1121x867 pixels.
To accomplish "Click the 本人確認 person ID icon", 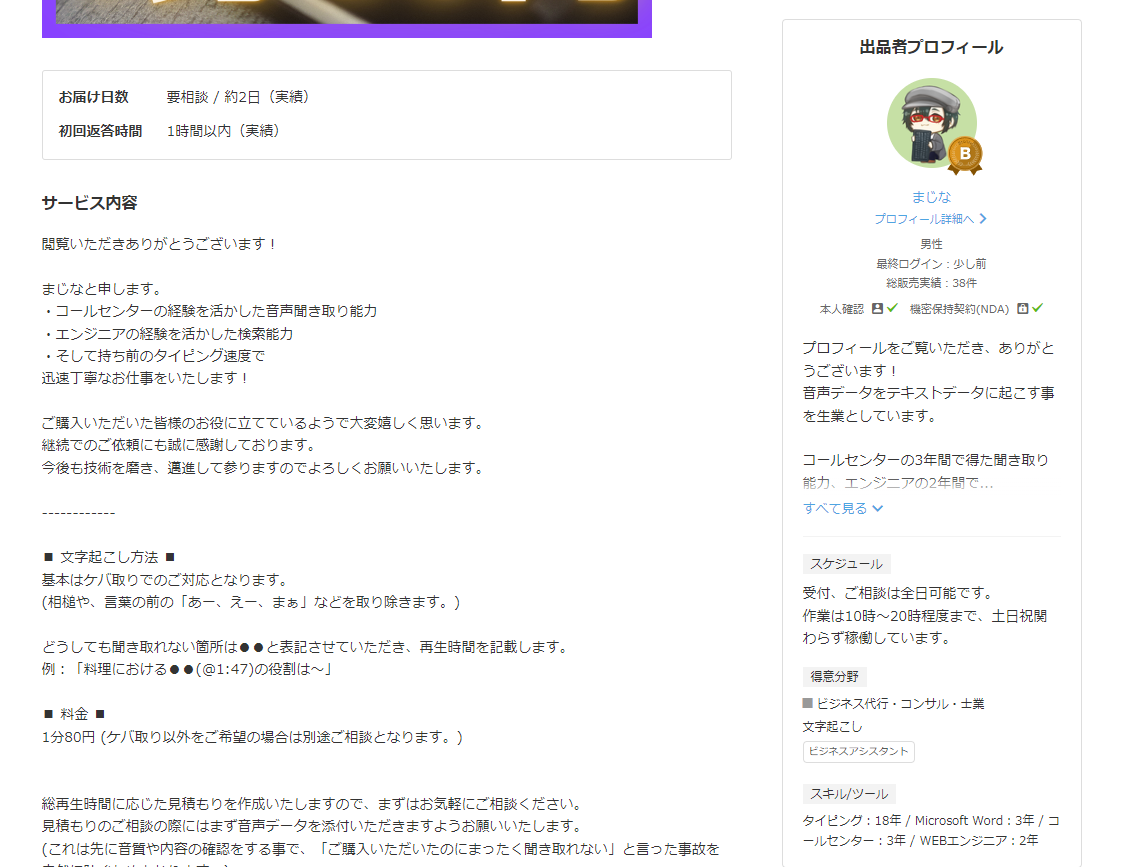I will tap(877, 309).
